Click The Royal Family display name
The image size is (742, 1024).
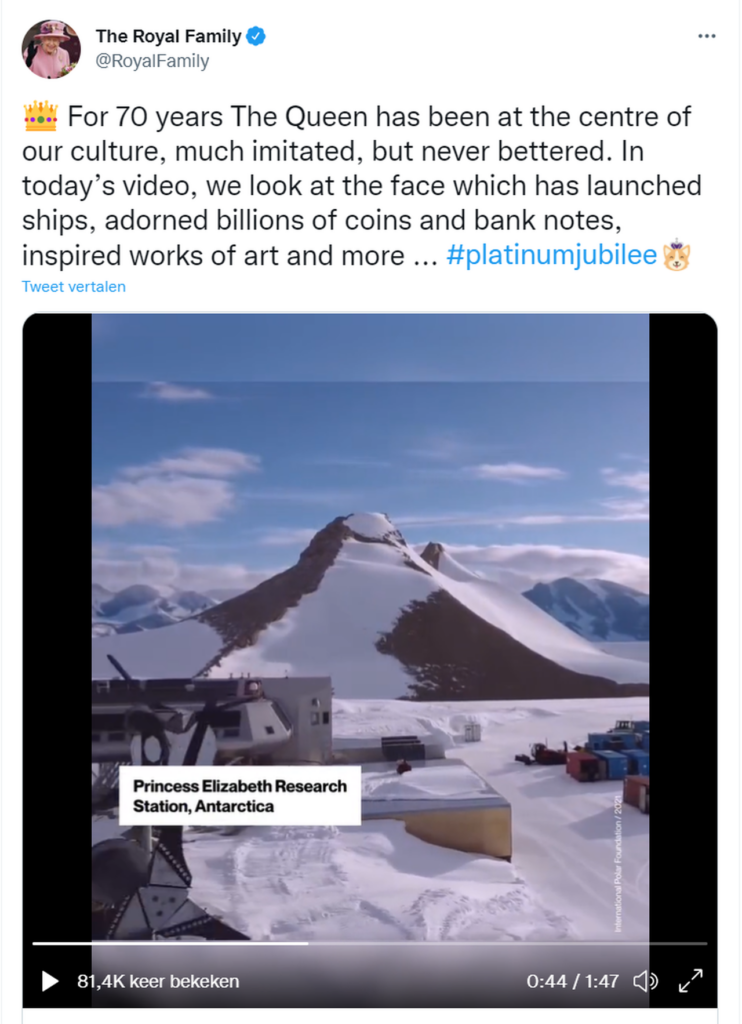(x=169, y=36)
